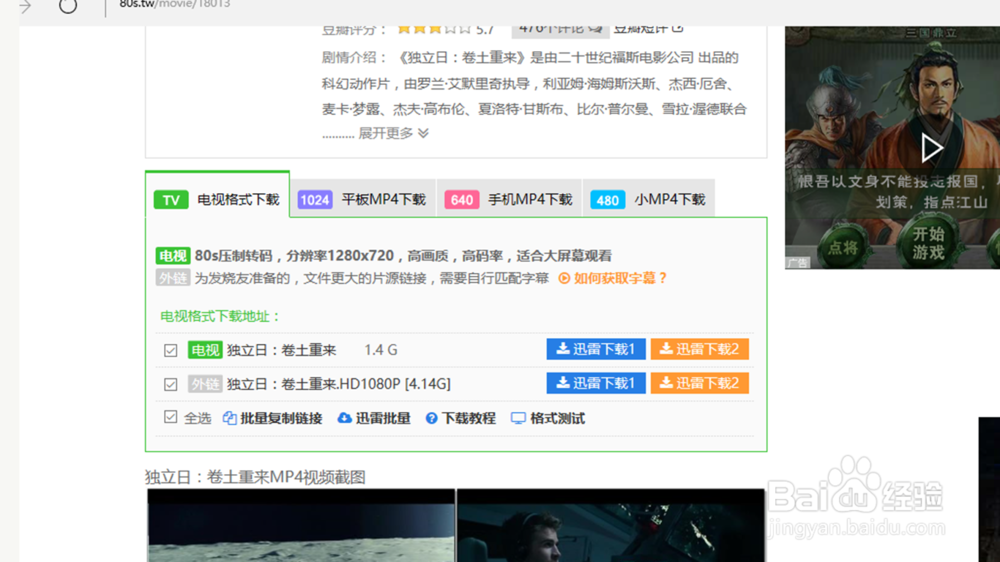The image size is (1000, 562).
Task: Open the moon-surface movie screenshot thumbnail
Action: point(301,526)
